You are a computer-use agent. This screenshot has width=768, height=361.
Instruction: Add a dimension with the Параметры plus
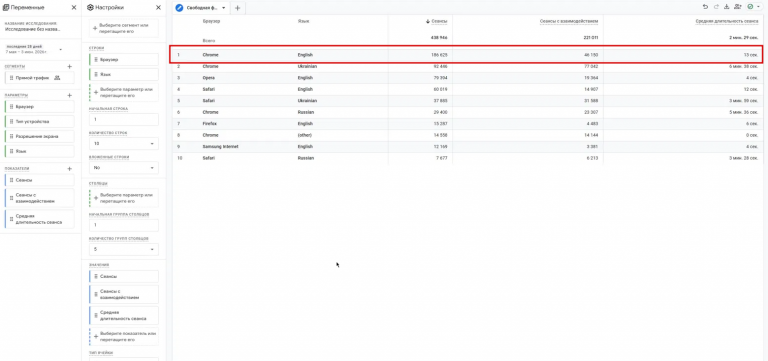(70, 96)
